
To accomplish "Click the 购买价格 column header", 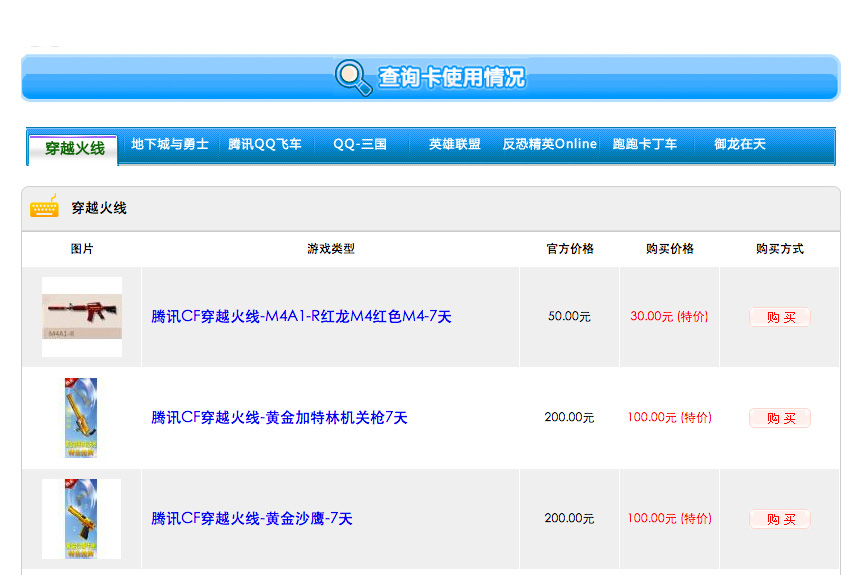I will [x=670, y=249].
